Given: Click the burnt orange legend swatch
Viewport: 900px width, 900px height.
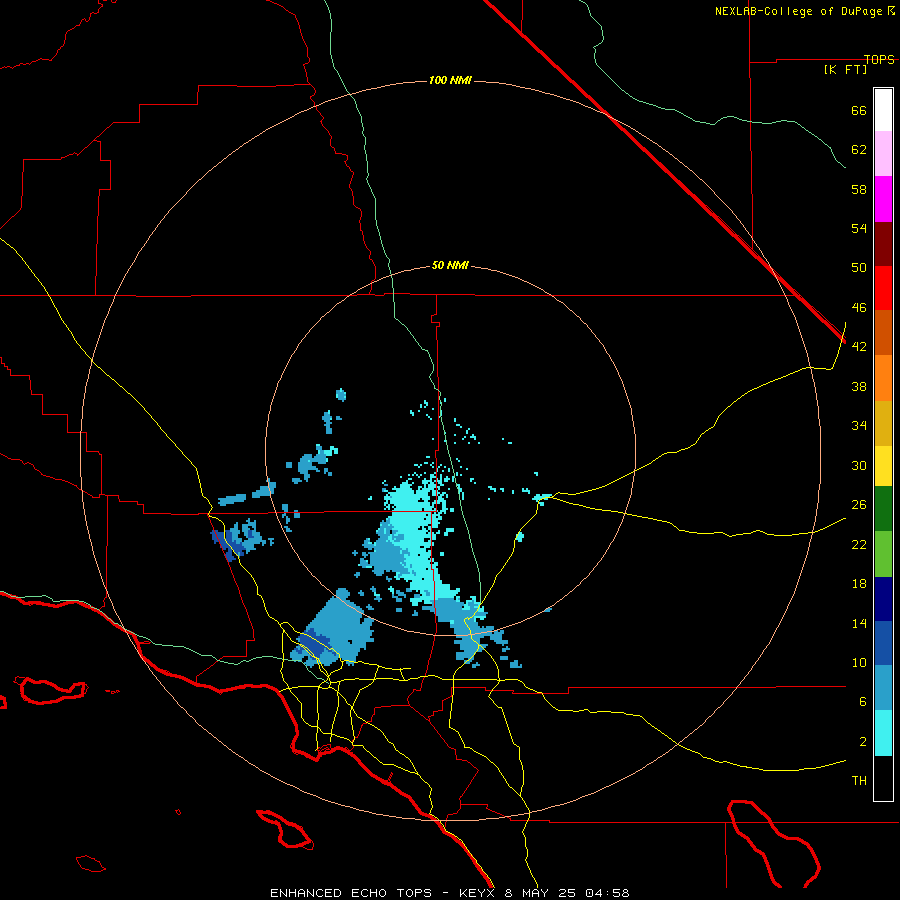Looking at the screenshot, I should 883,332.
